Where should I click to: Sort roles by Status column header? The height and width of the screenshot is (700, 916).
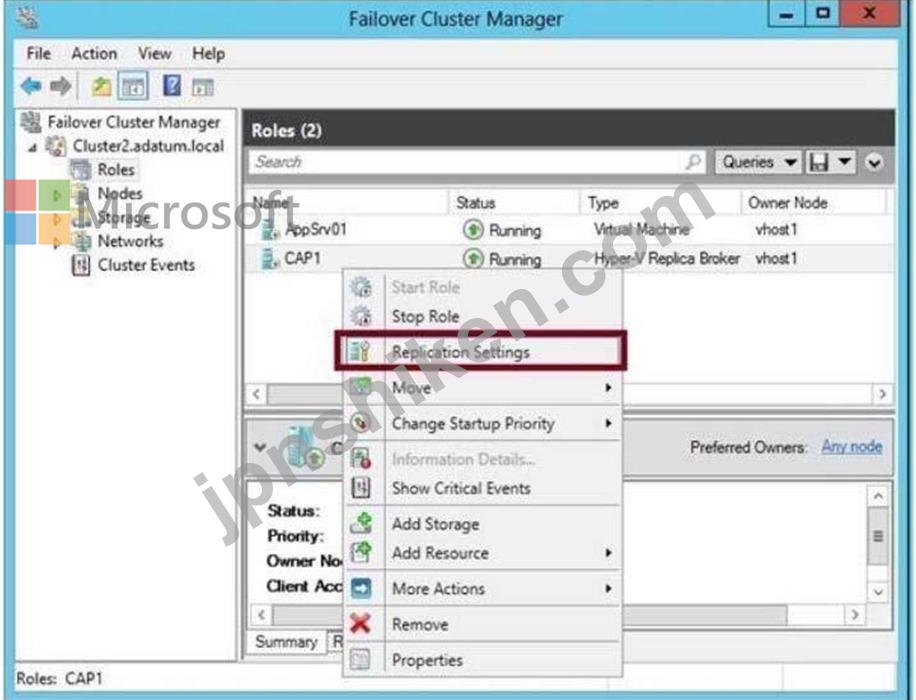(x=514, y=202)
